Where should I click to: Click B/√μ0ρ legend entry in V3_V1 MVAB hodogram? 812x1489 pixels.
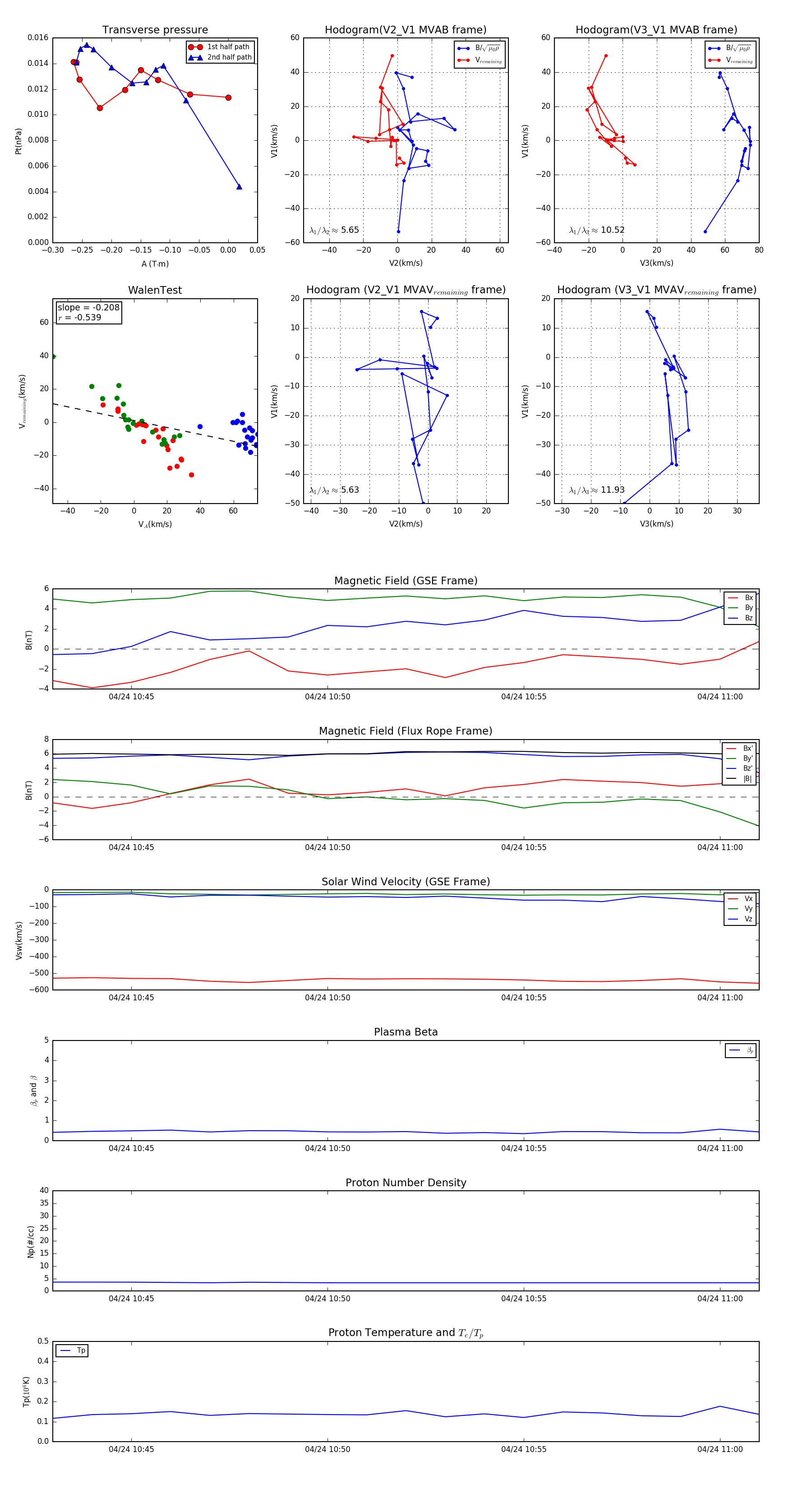tap(730, 48)
